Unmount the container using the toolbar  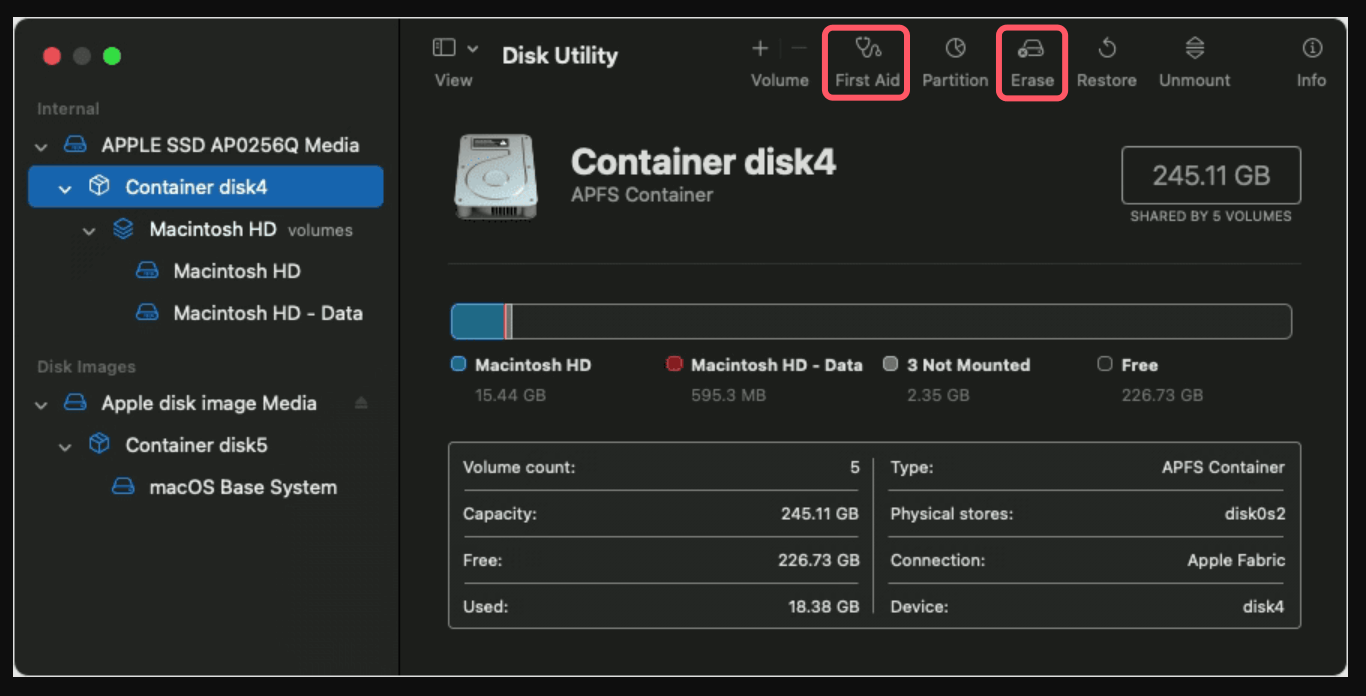1194,60
